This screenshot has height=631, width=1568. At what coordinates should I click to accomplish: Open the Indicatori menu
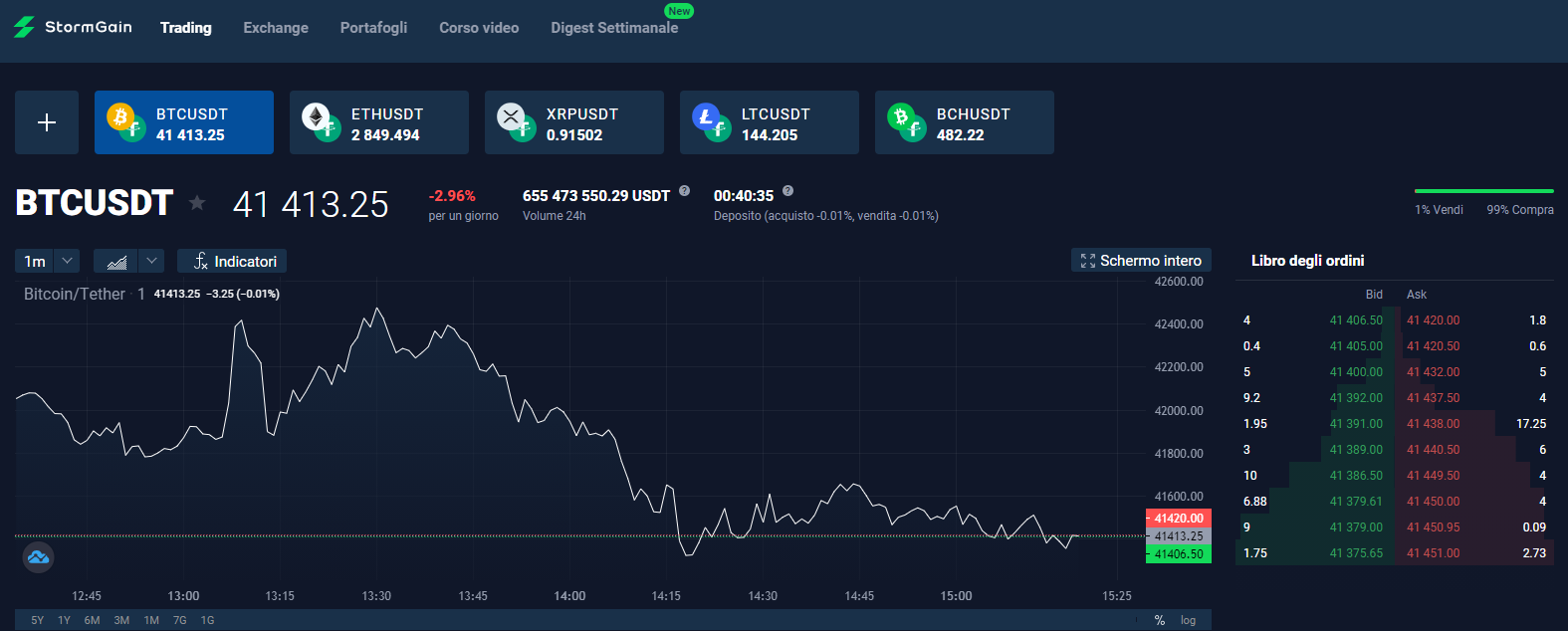(x=232, y=261)
